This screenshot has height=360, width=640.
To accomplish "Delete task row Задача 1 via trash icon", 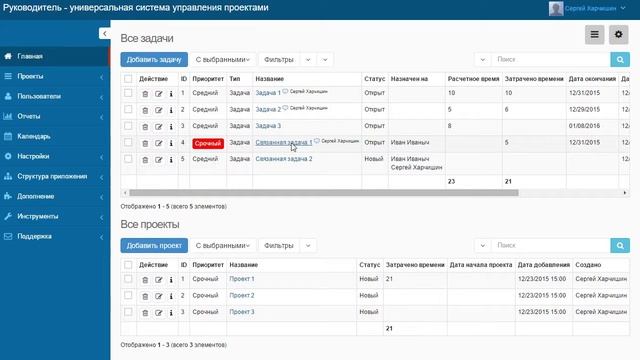I will [x=145, y=94].
